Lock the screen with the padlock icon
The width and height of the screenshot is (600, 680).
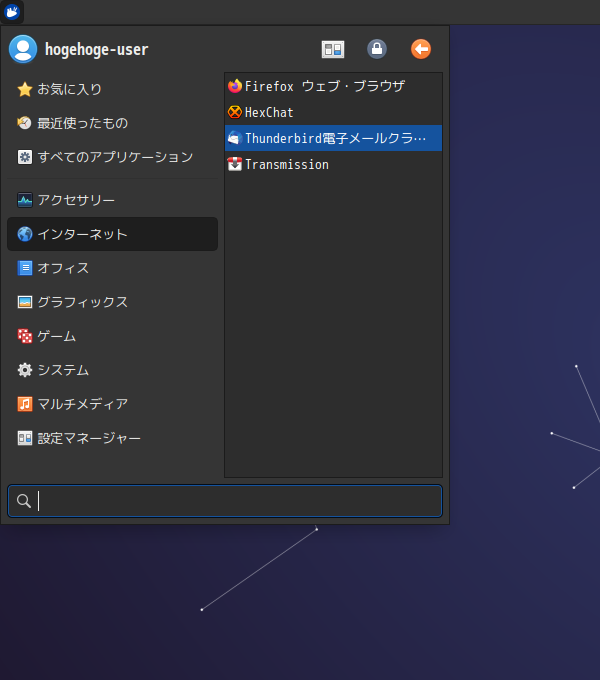coord(377,49)
